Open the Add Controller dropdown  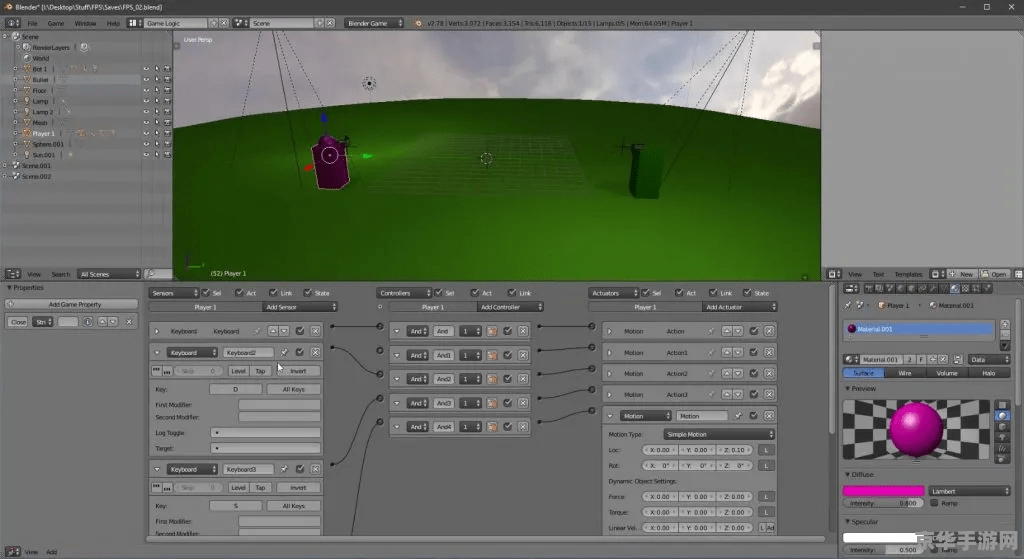(x=510, y=307)
